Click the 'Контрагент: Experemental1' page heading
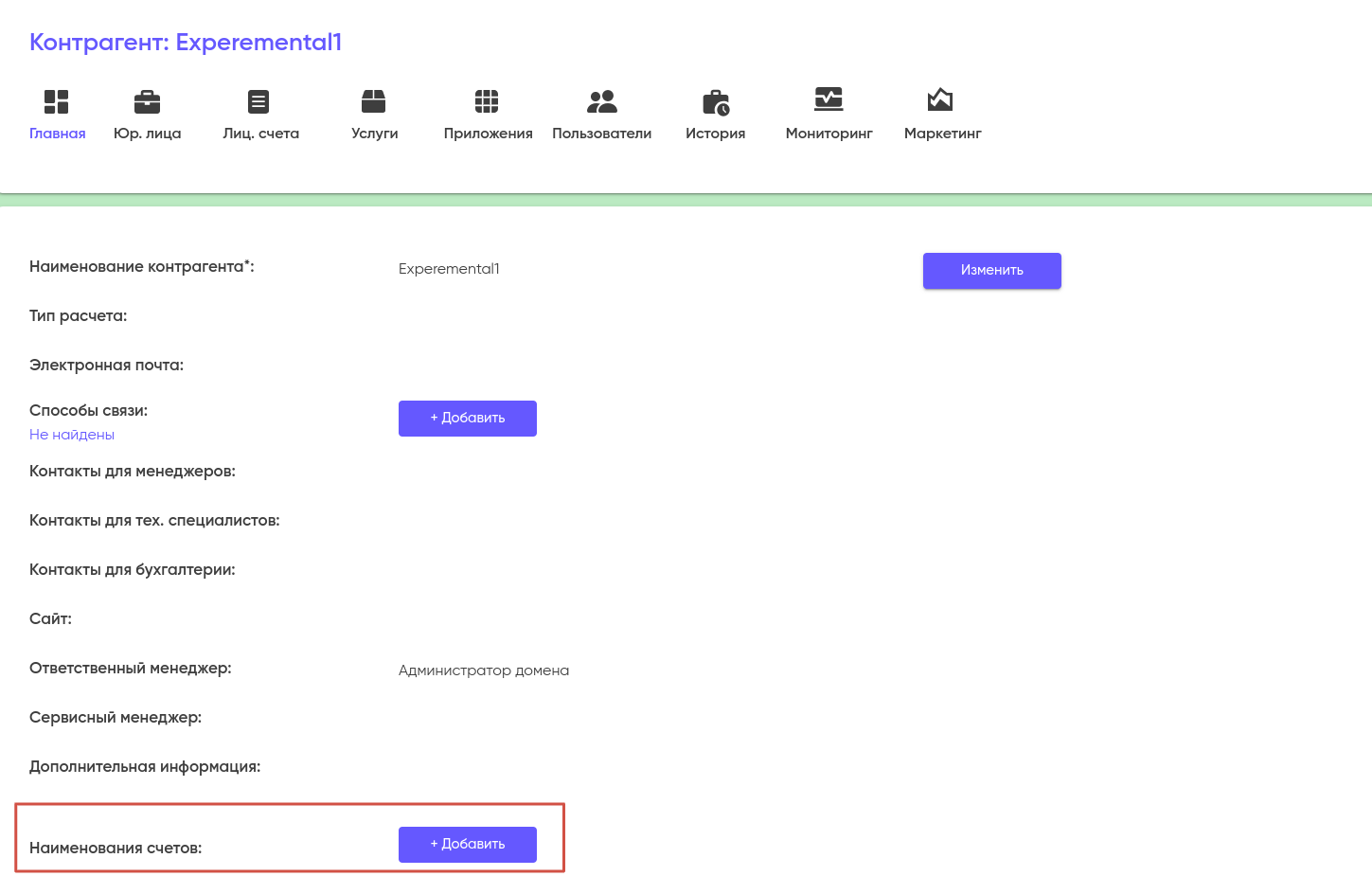Image resolution: width=1372 pixels, height=876 pixels. (x=186, y=43)
